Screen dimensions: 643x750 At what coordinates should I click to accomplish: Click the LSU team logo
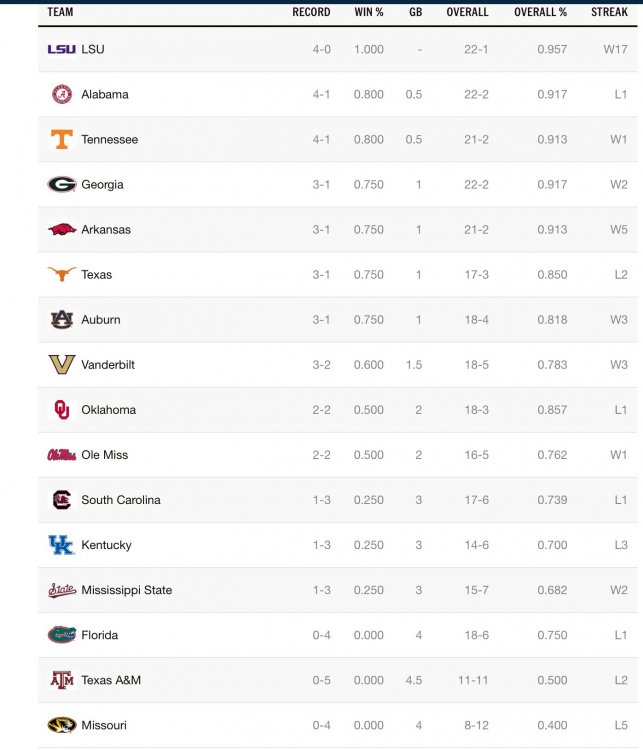[x=61, y=49]
